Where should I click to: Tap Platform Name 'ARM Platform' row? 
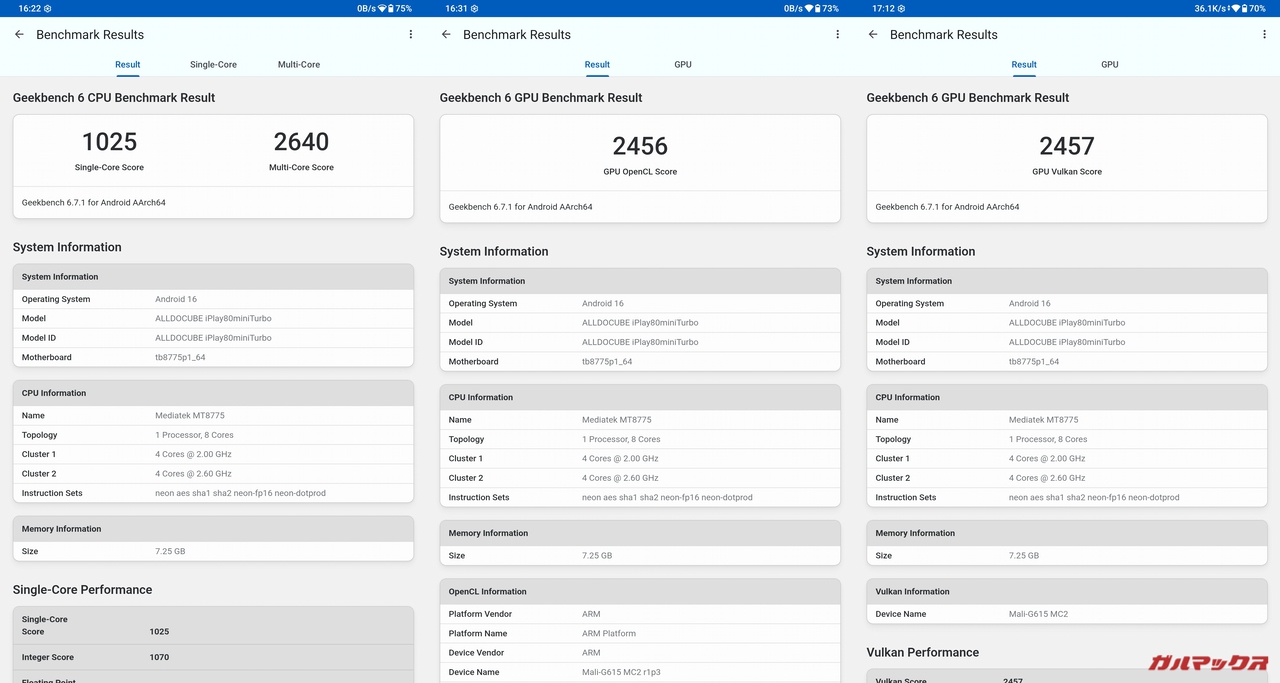click(640, 633)
